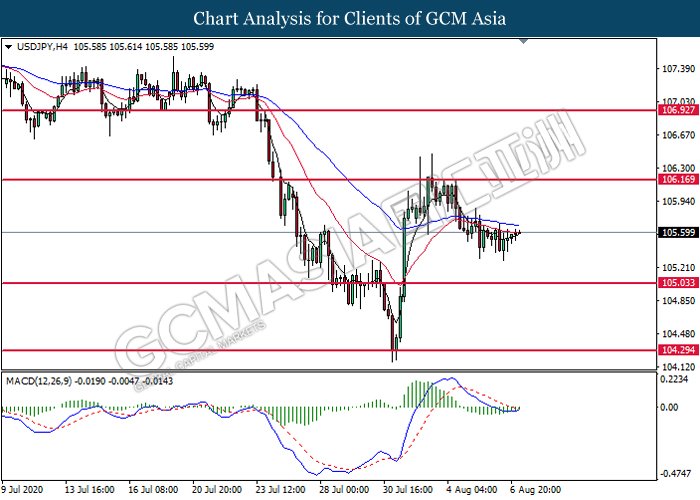Image resolution: width=700 pixels, height=500 pixels.
Task: Click the 6 Aug 20:00 time label
Action: (536, 490)
